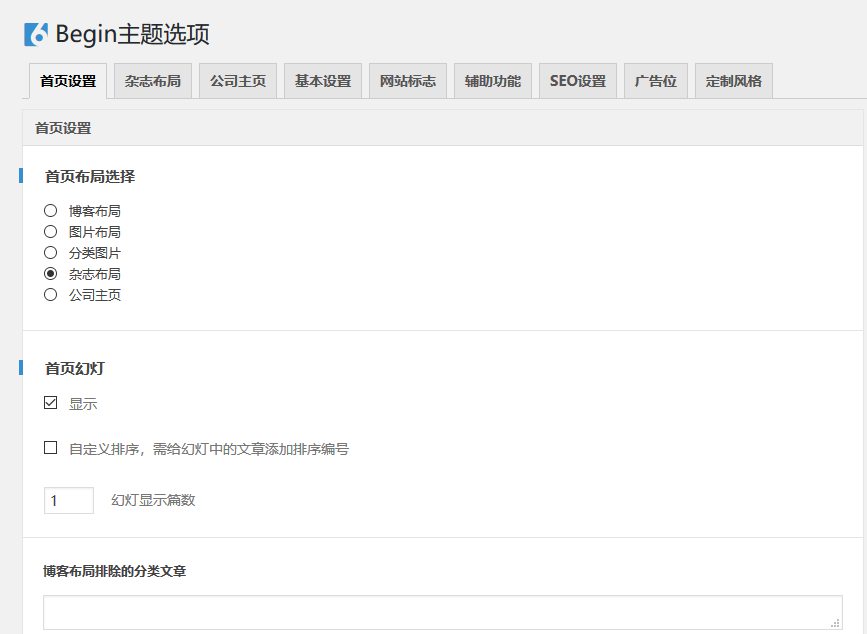Open the 公司主页 tab
The height and width of the screenshot is (634, 867).
click(237, 81)
